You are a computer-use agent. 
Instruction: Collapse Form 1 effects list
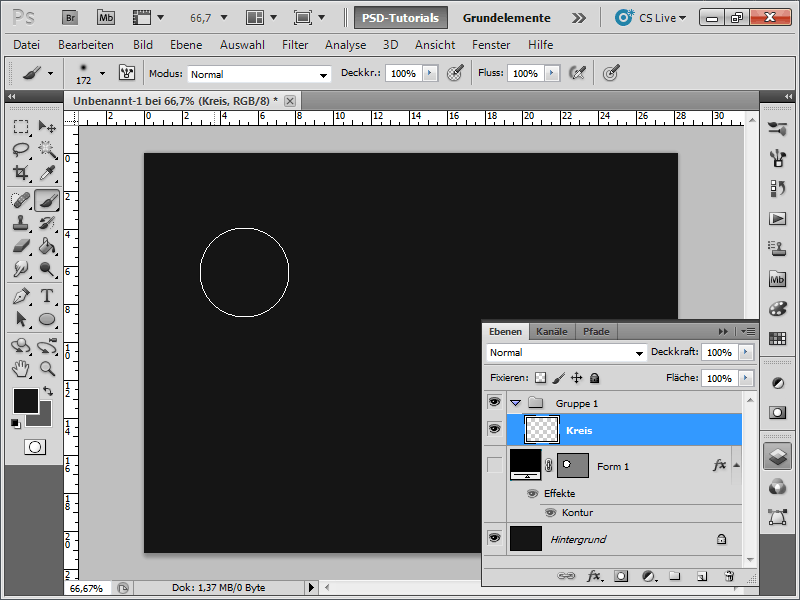click(737, 465)
